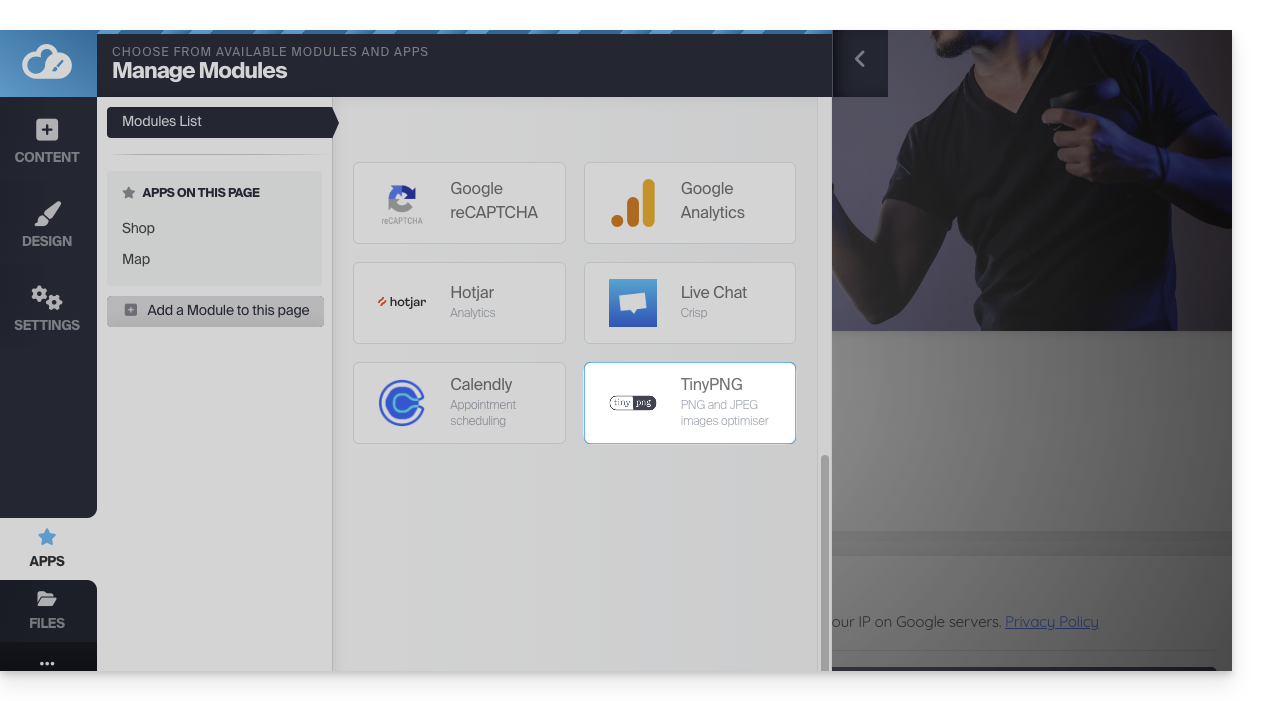This screenshot has width=1262, height=701.
Task: Pick the Calendly appointment scheduling module
Action: [x=459, y=403]
